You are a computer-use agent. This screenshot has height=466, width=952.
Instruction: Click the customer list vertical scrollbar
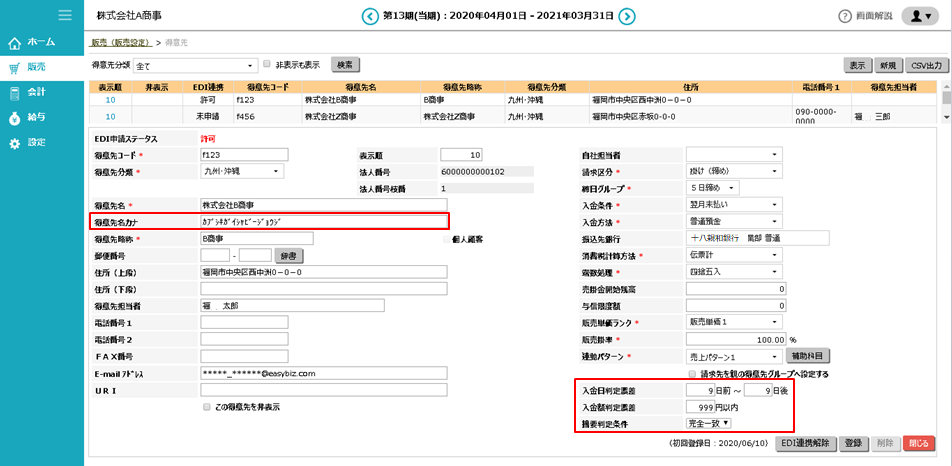click(x=946, y=103)
